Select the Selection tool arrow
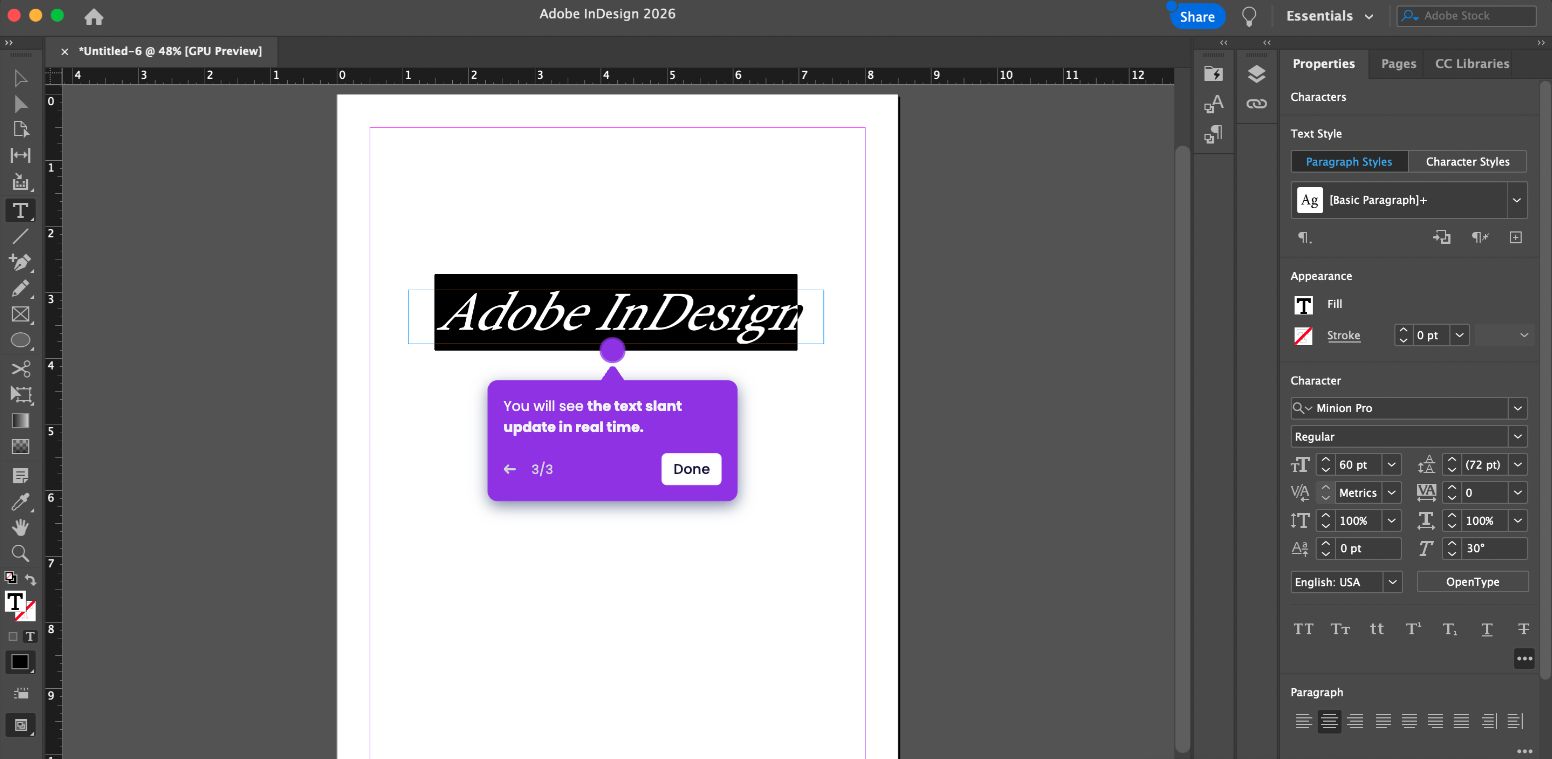The image size is (1552, 759). pos(20,78)
